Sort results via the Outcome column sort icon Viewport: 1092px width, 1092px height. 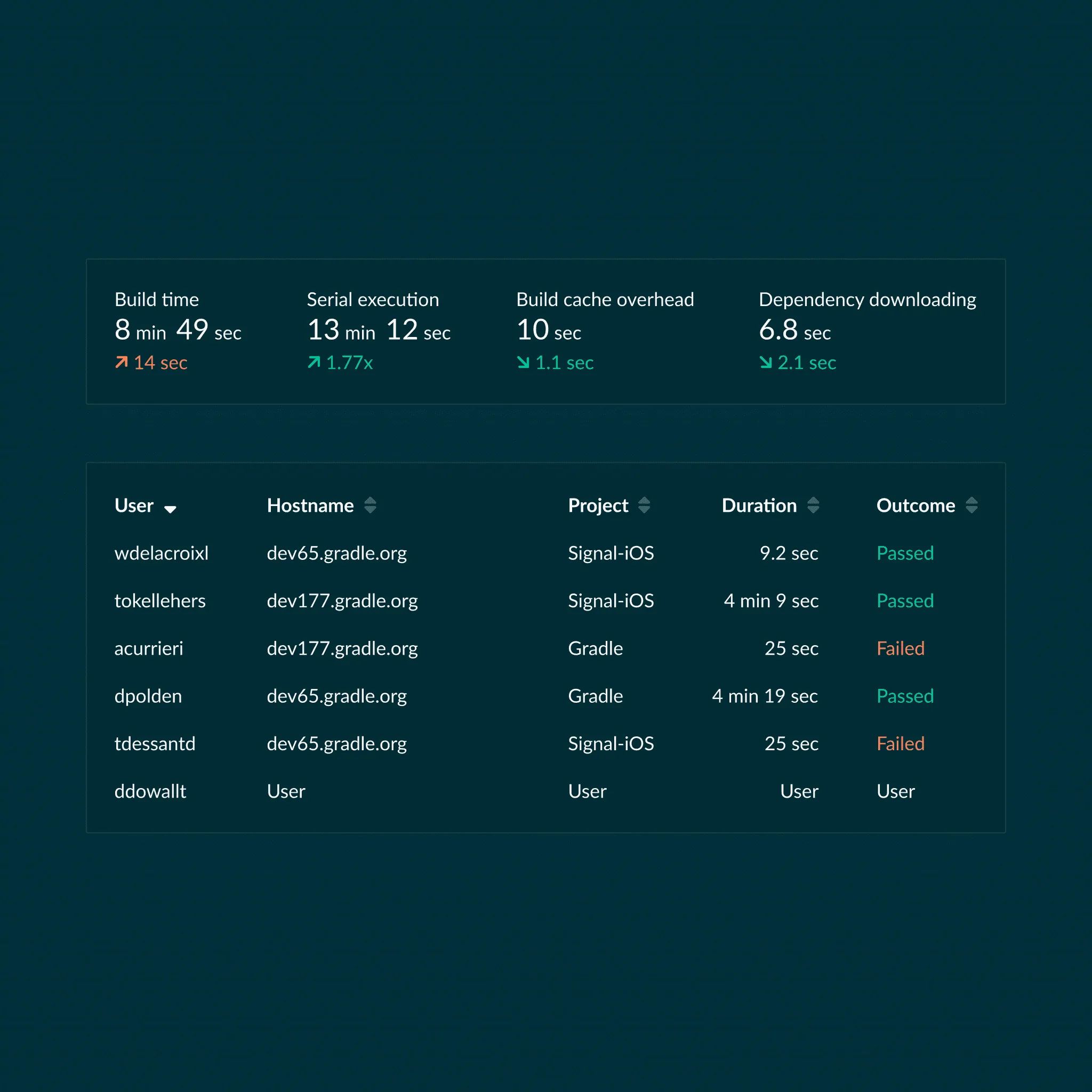click(972, 505)
